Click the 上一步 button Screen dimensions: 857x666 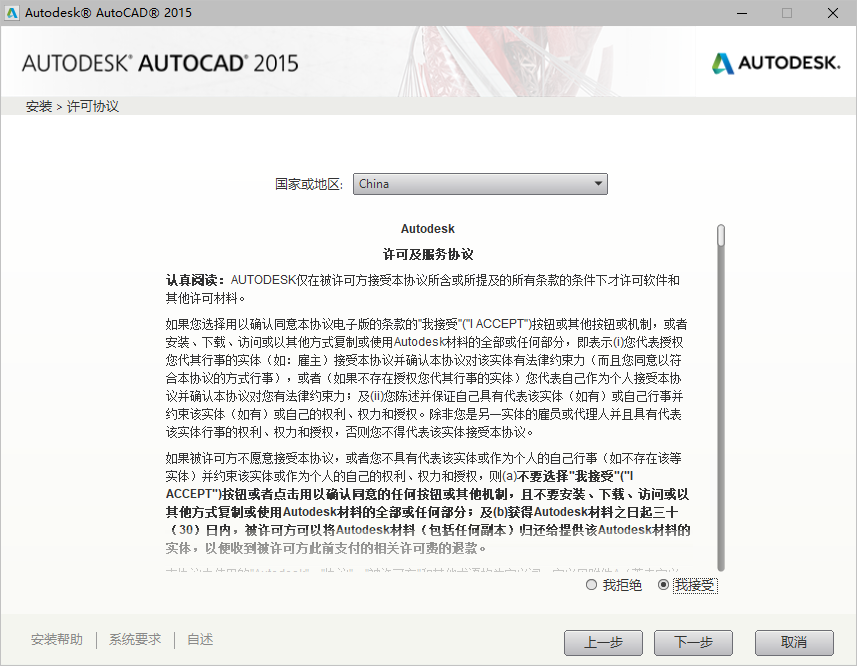[603, 643]
